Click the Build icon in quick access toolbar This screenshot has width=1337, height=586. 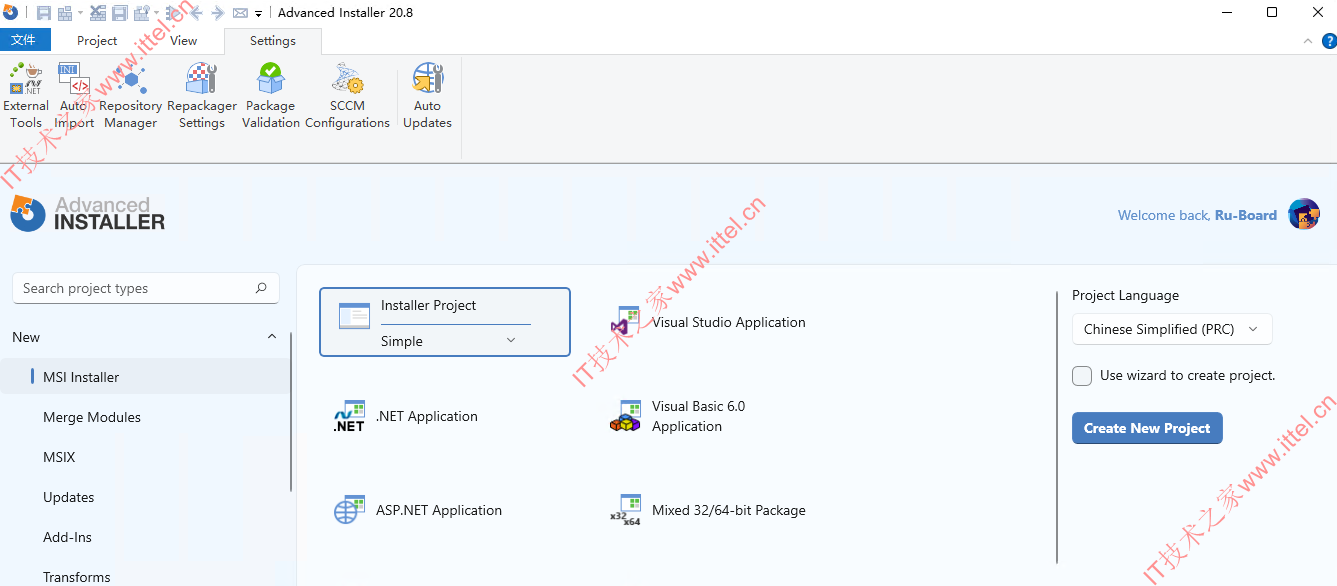(x=65, y=13)
